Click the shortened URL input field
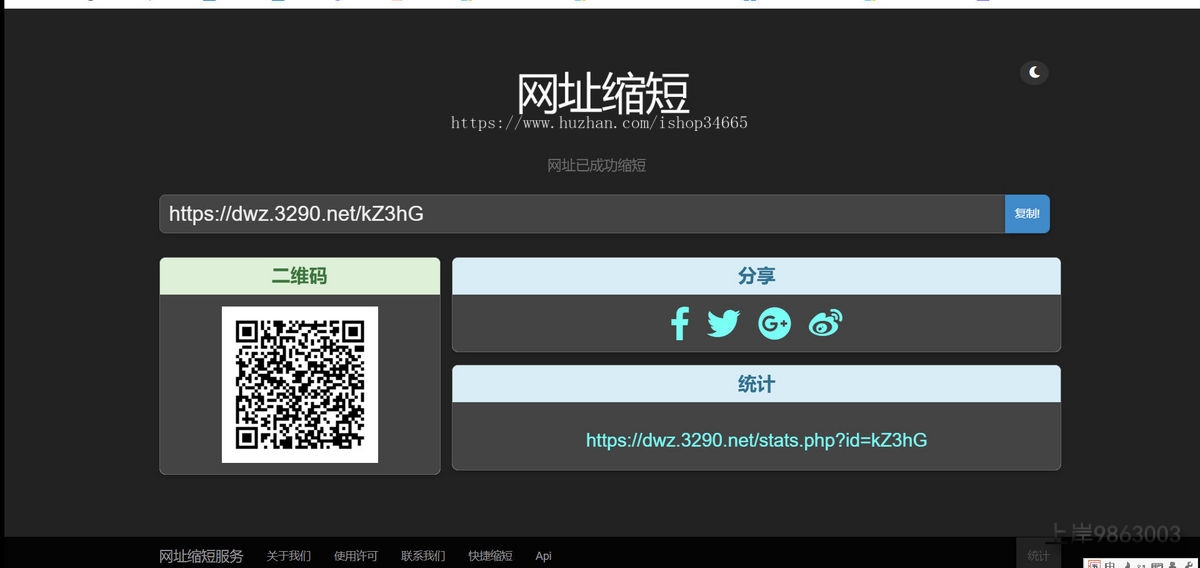 click(x=580, y=214)
